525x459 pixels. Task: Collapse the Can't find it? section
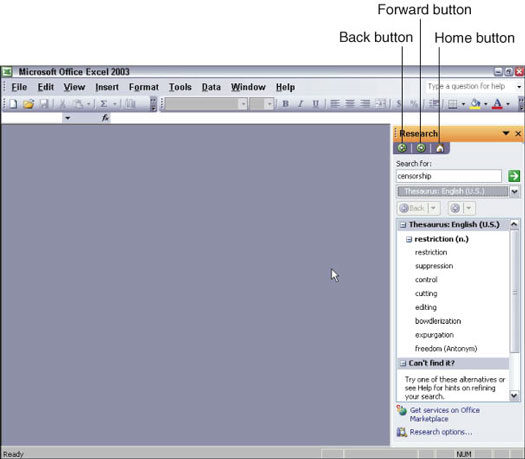[403, 363]
